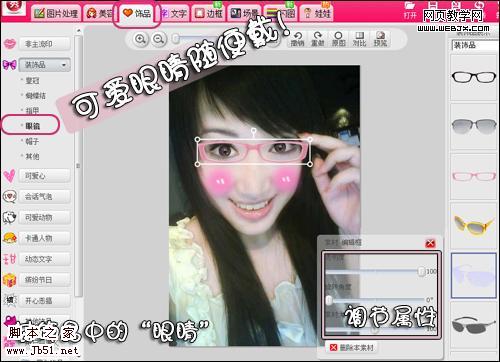Click the 打开 open folder icon
The image size is (500, 362).
click(x=410, y=6)
